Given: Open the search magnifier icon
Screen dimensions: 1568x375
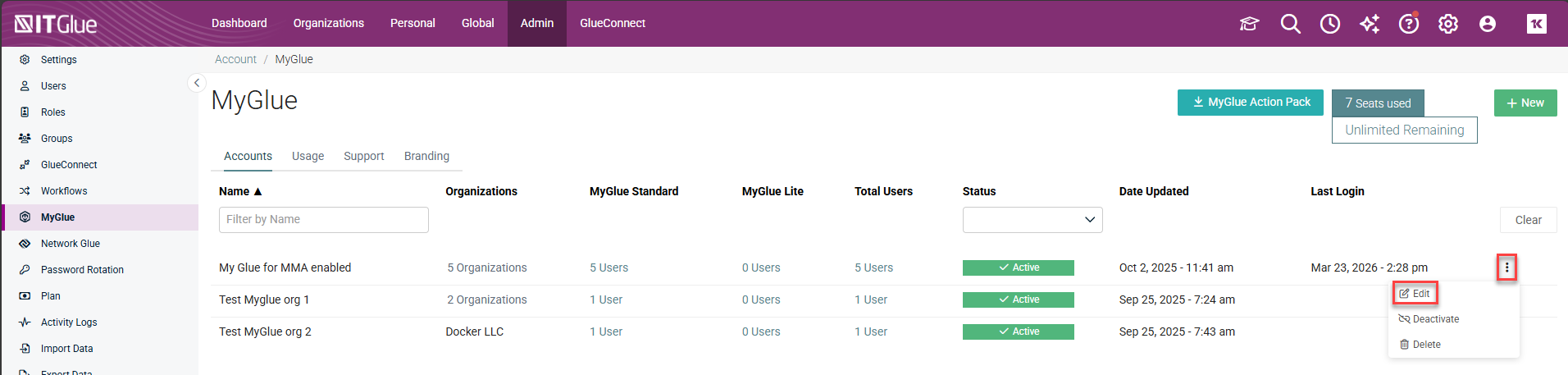Looking at the screenshot, I should tap(1290, 24).
